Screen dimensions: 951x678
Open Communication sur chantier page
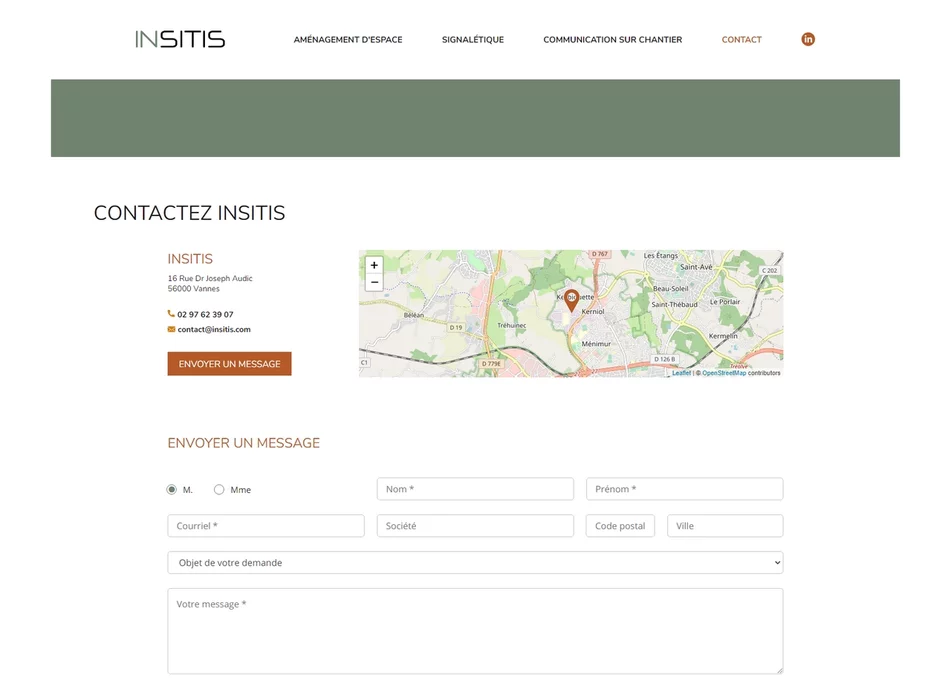[x=612, y=40]
